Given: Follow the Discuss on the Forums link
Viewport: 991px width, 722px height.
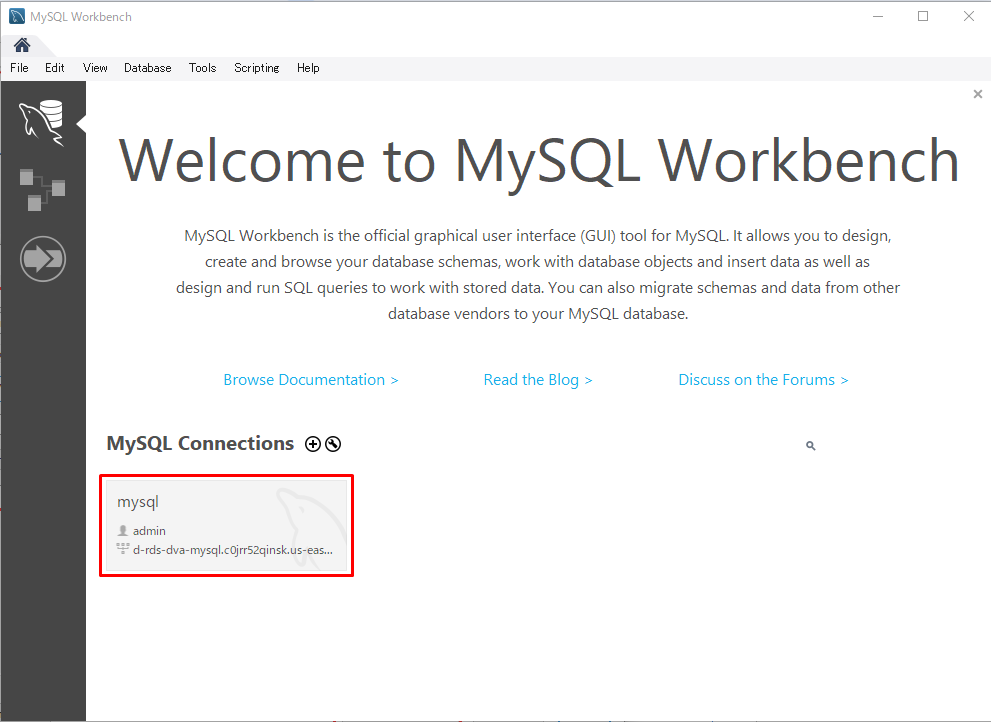Looking at the screenshot, I should (x=762, y=380).
